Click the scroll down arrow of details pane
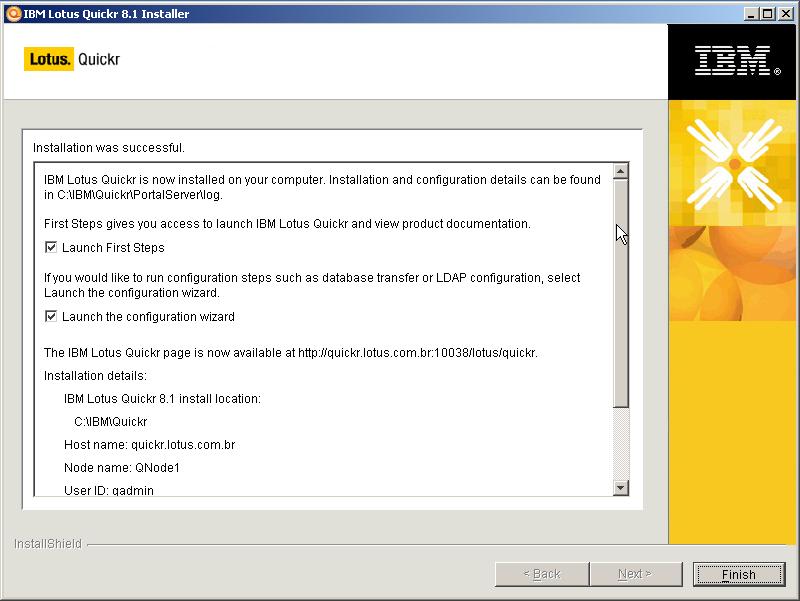 (x=620, y=488)
